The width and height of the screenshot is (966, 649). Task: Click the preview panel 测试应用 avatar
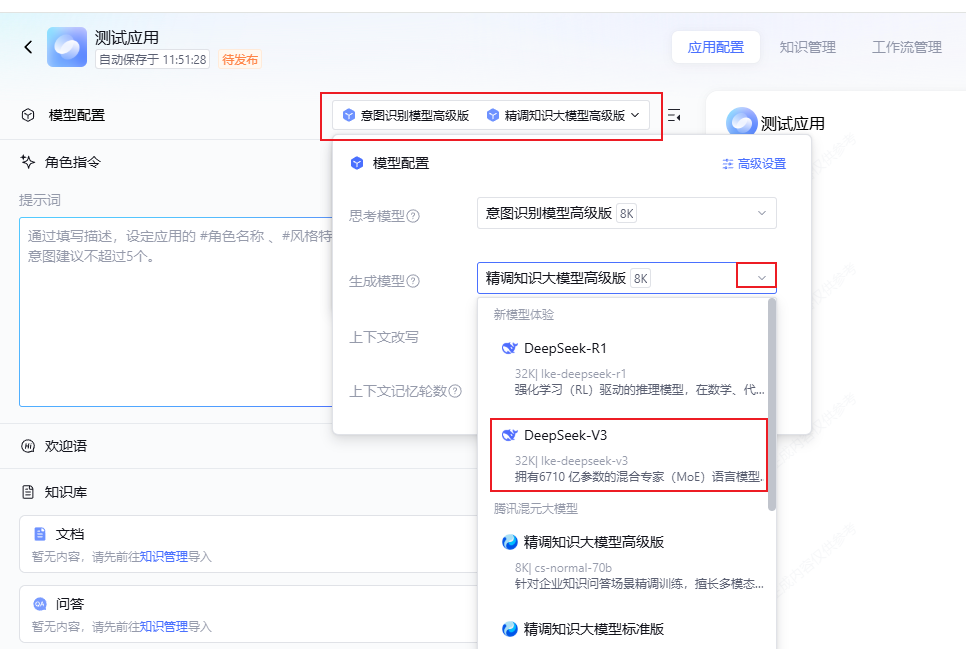point(741,123)
